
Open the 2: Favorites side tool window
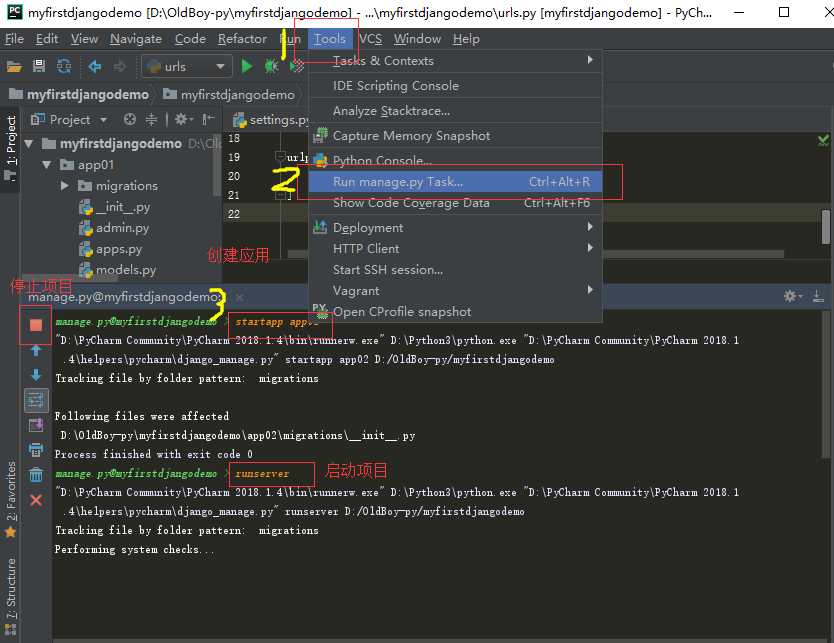[x=11, y=499]
